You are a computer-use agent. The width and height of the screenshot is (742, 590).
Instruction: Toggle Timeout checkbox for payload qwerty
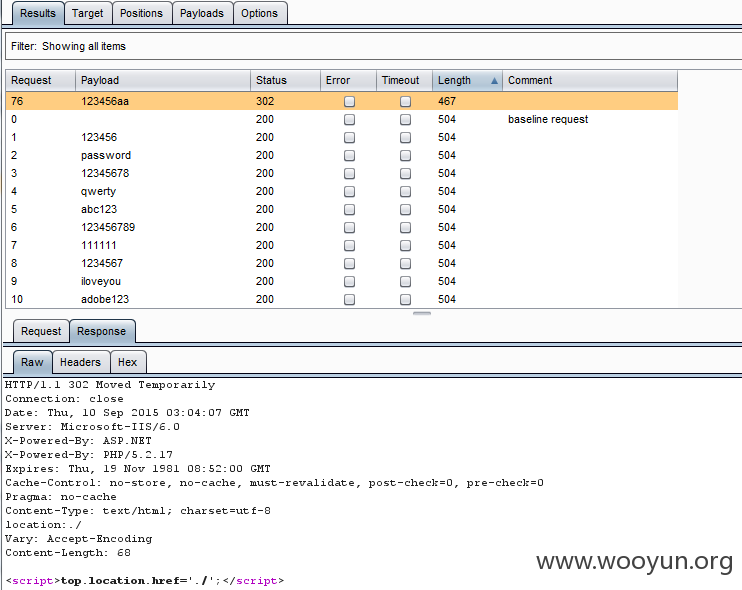(405, 191)
